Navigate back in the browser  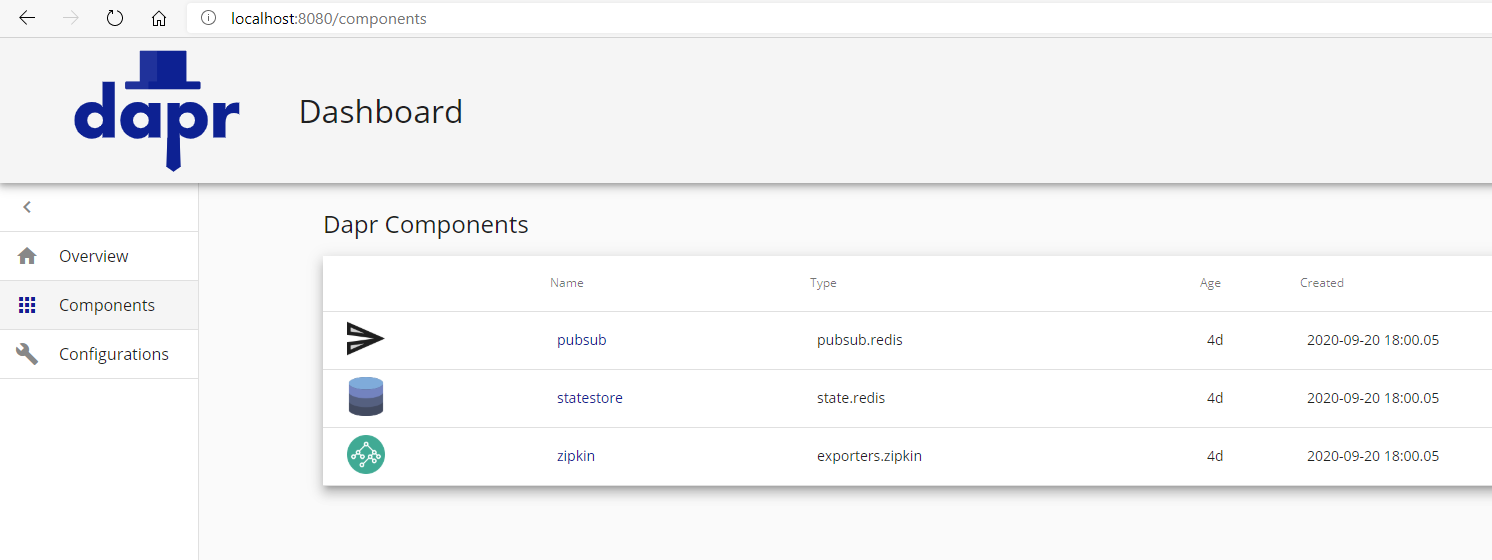tap(27, 18)
